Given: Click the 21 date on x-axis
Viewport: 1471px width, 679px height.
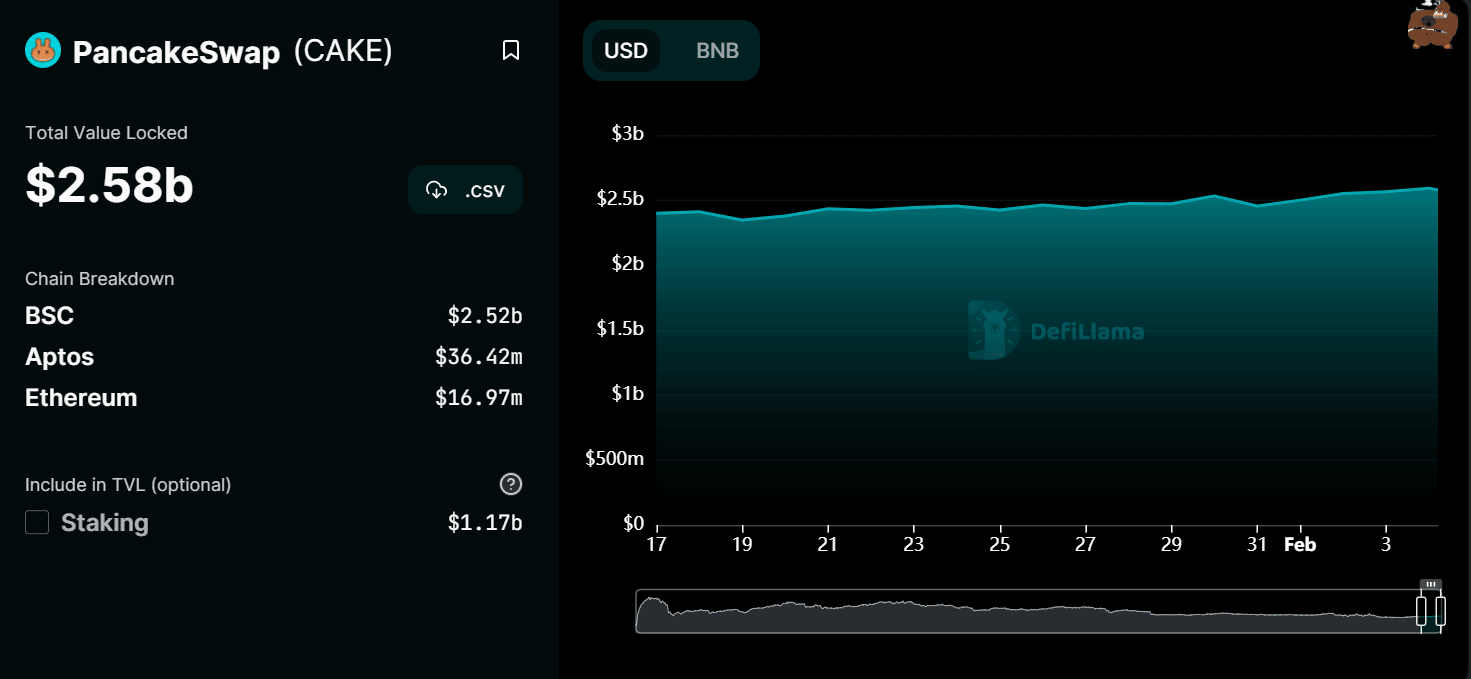Looking at the screenshot, I should (828, 545).
